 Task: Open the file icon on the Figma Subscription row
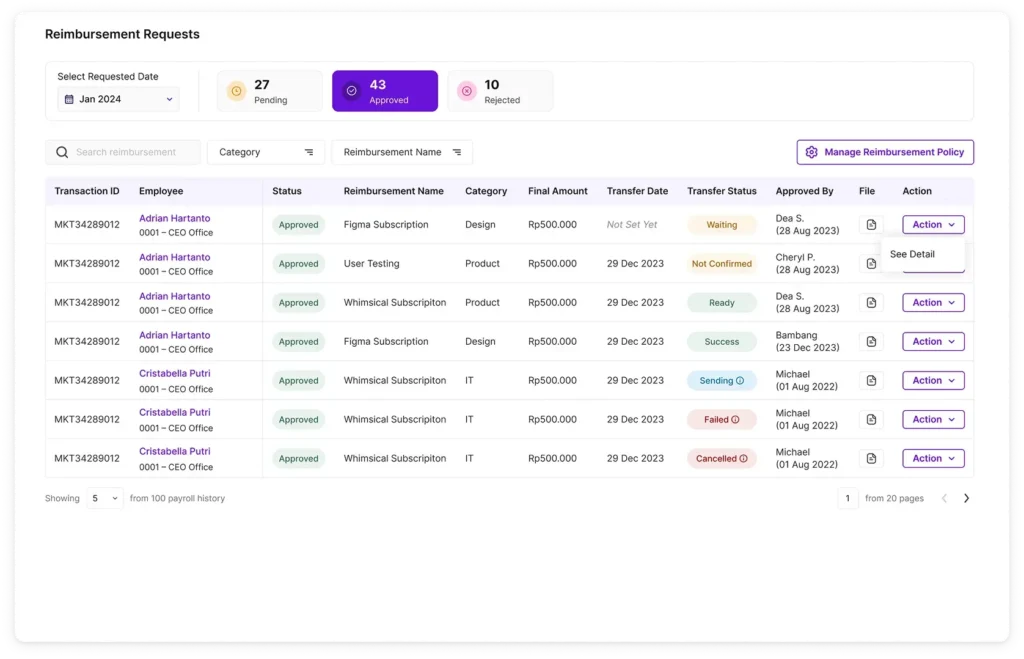coord(870,224)
